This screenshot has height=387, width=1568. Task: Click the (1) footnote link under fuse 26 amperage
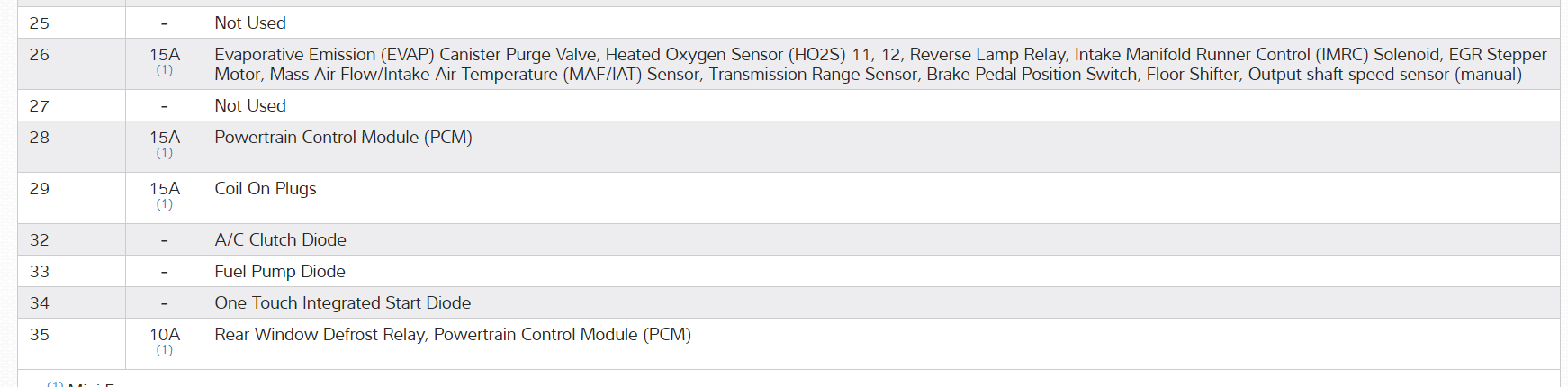click(x=164, y=70)
